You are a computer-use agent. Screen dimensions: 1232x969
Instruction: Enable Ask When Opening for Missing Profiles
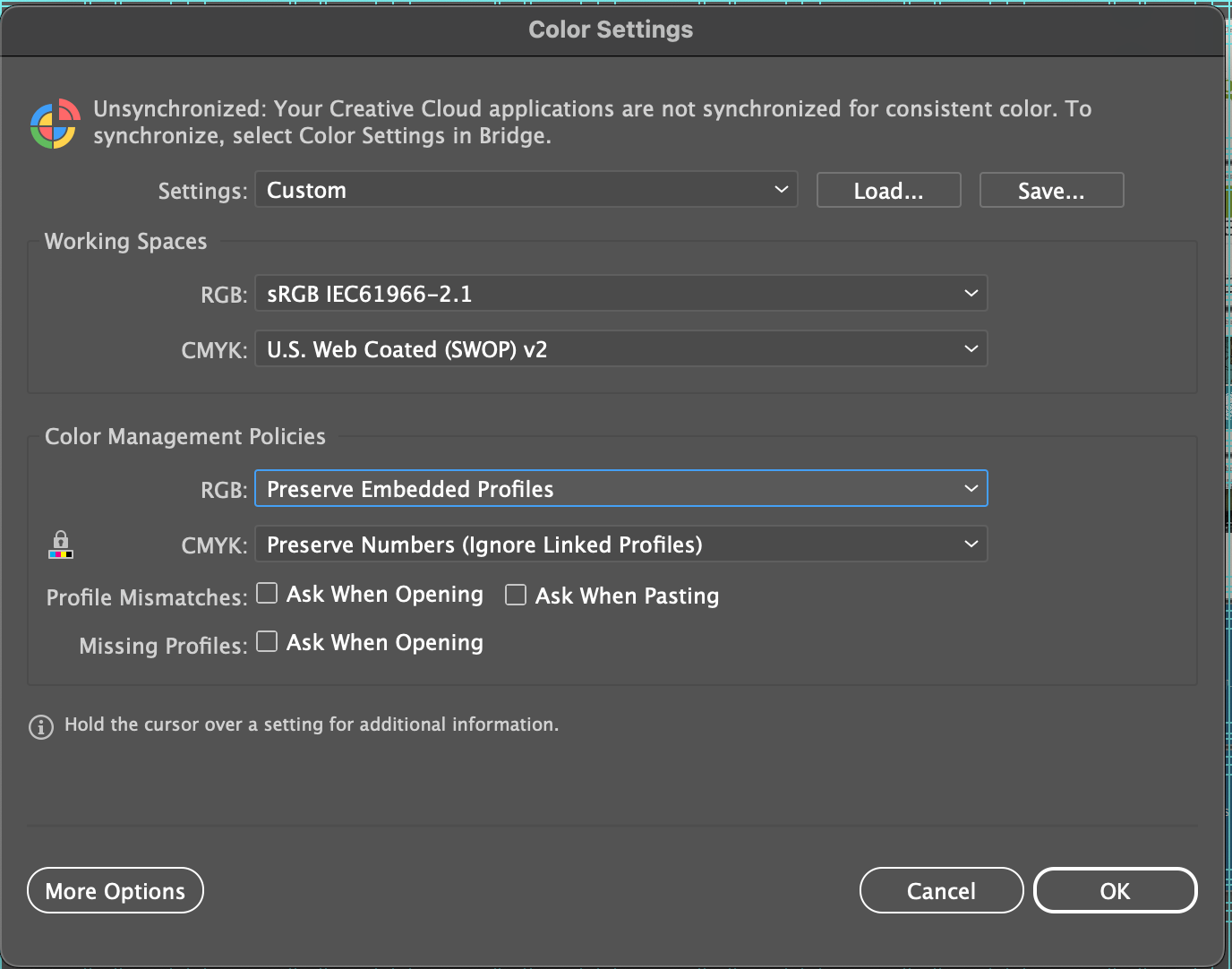point(267,641)
